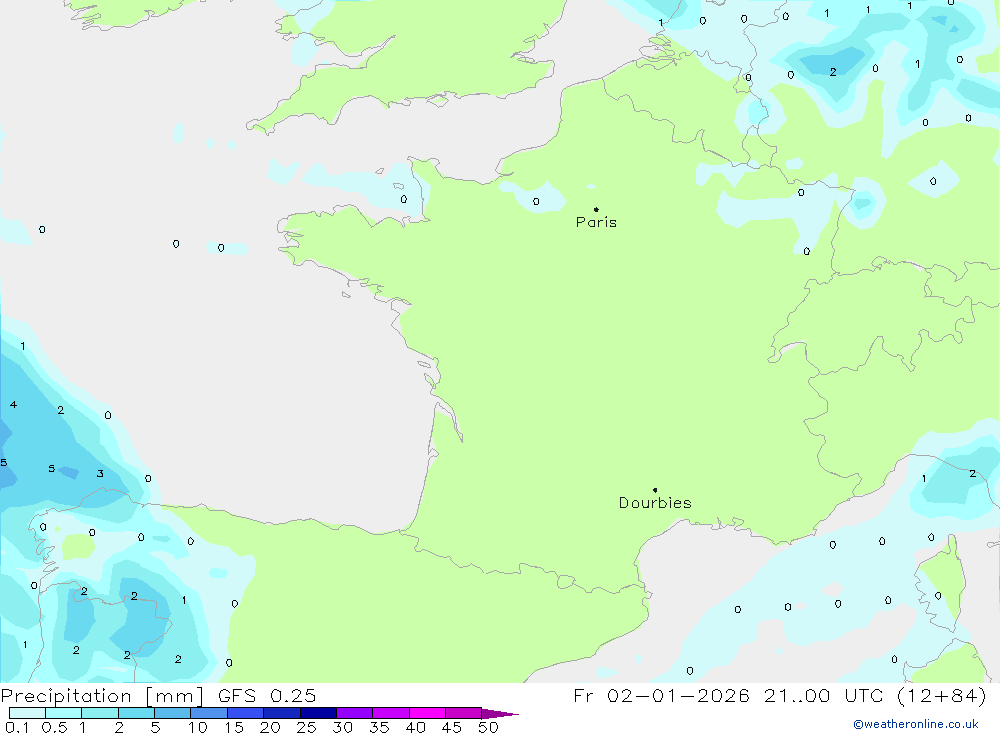Click the '(12+84)' forecast run text
The height and width of the screenshot is (733, 1000).
941,696
